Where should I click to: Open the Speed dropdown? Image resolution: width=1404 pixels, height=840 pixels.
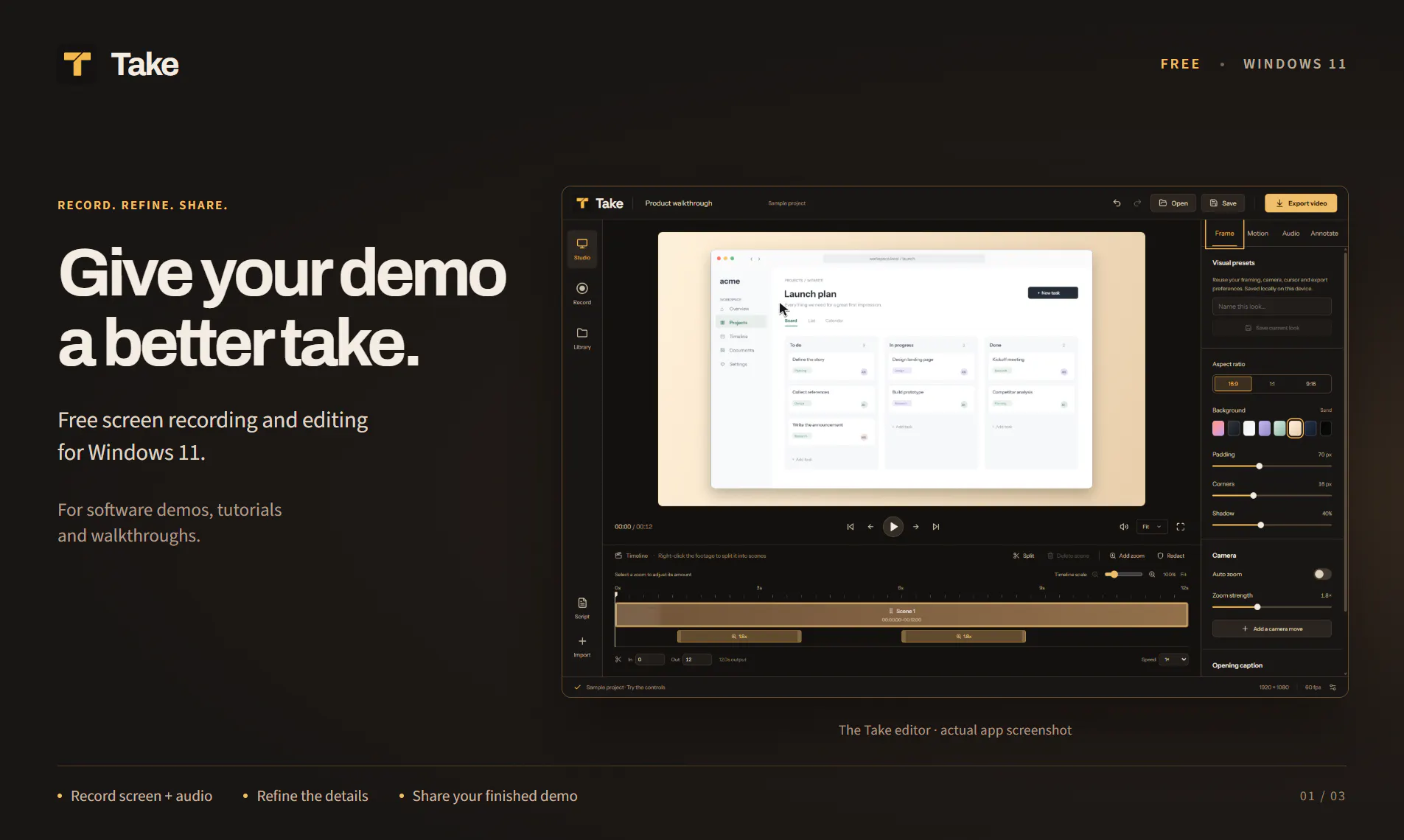tap(1174, 659)
